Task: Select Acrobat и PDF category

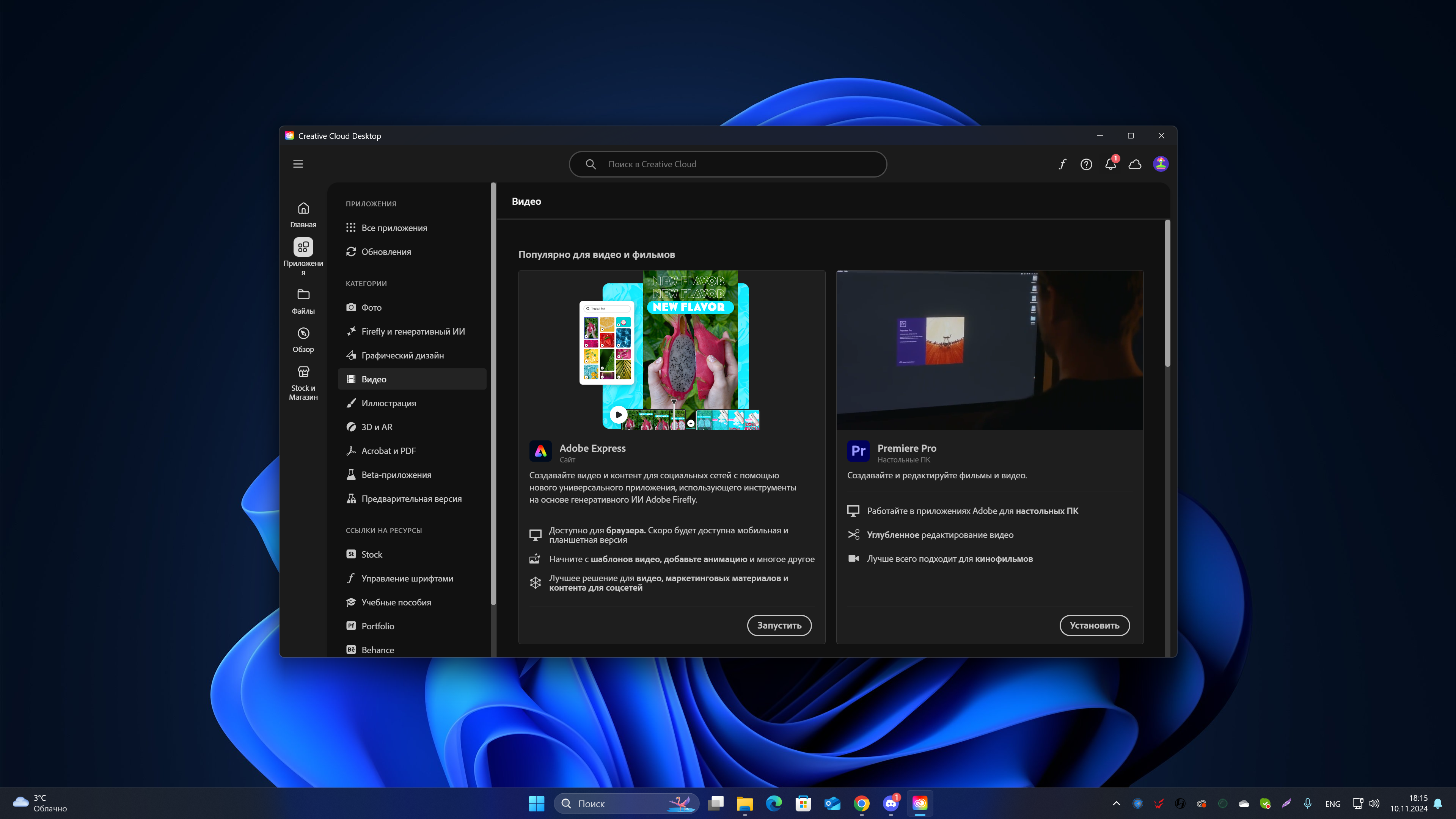Action: [412, 451]
